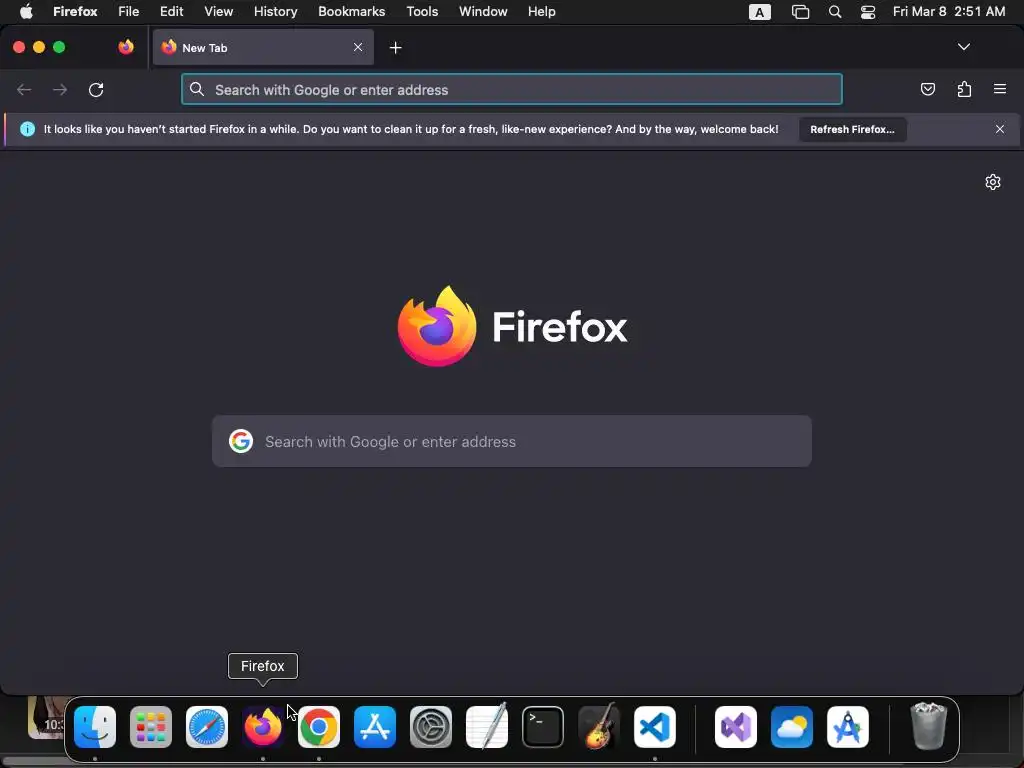The width and height of the screenshot is (1024, 768).
Task: Close the New Tab tab
Action: [358, 47]
